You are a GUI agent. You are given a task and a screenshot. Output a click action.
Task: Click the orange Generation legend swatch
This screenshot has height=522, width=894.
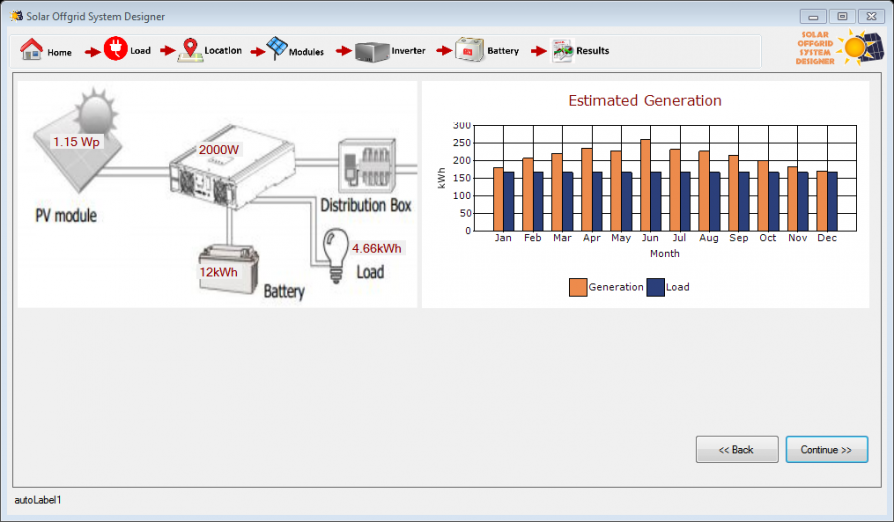(x=578, y=287)
